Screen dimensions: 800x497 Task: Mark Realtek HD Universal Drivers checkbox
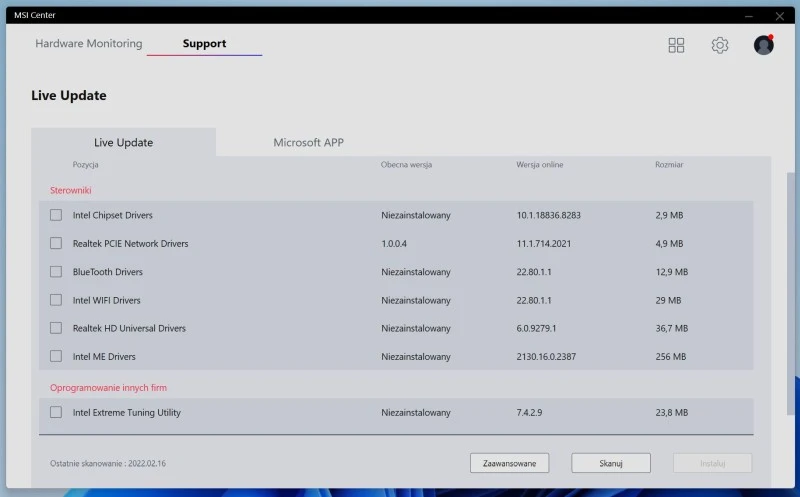pos(56,328)
